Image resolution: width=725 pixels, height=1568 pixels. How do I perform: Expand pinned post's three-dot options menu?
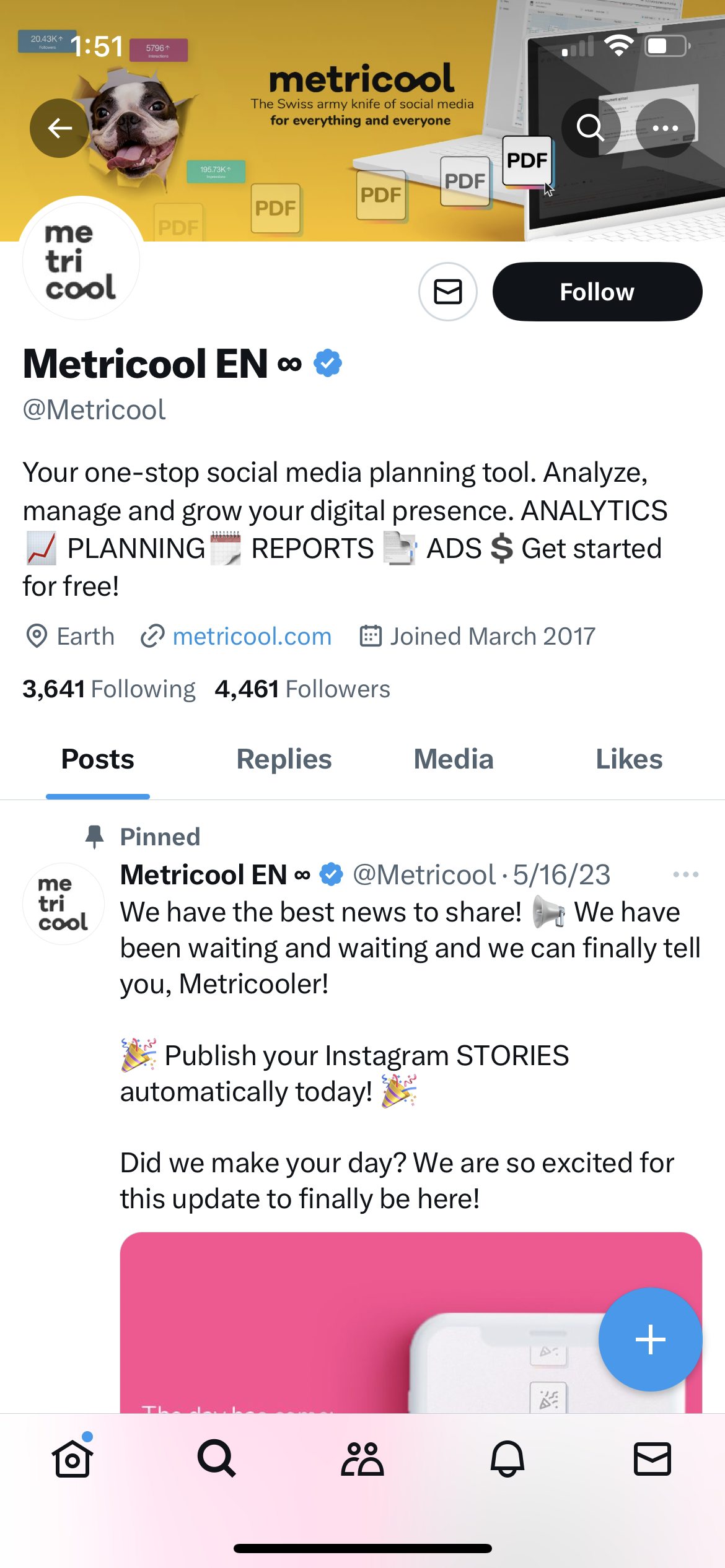(x=685, y=874)
